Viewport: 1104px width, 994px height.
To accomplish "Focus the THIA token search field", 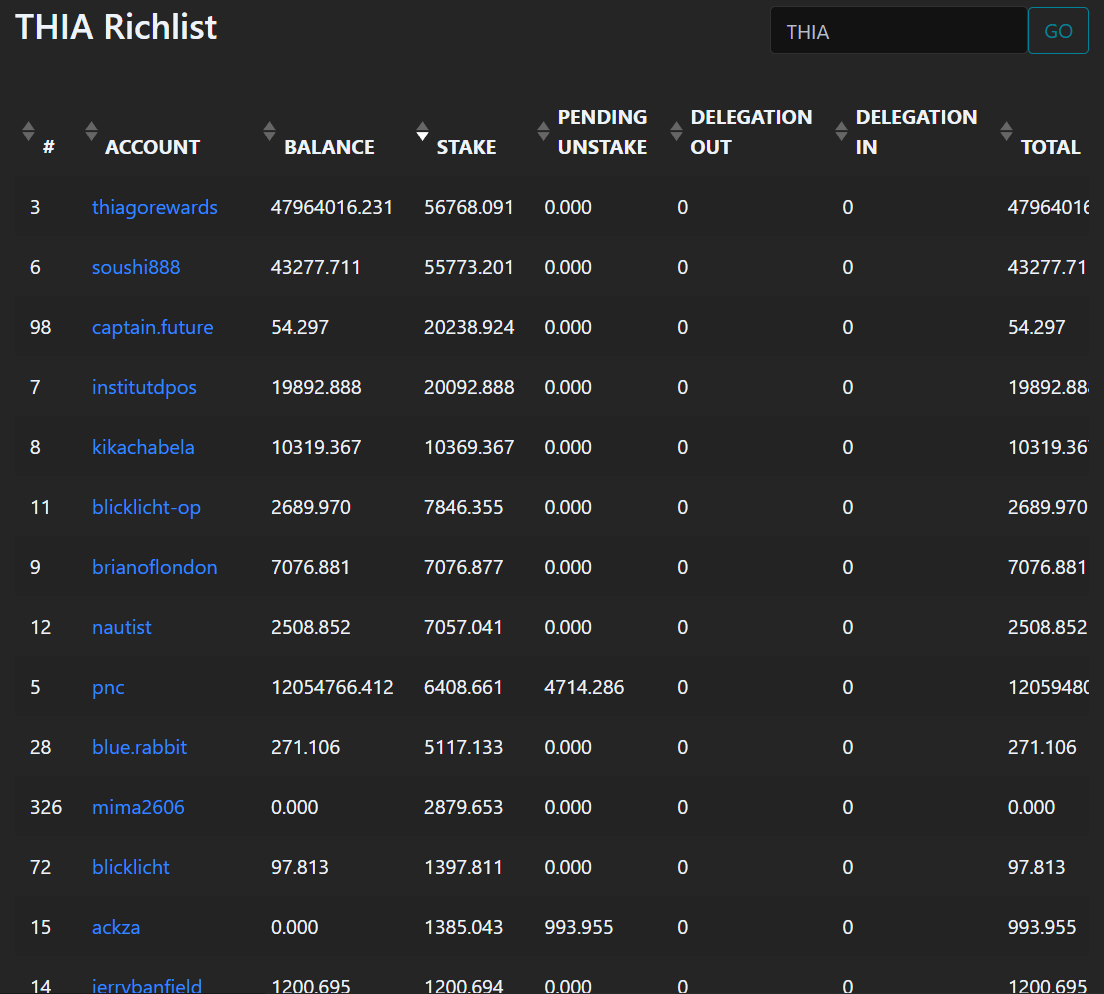I will [x=898, y=31].
